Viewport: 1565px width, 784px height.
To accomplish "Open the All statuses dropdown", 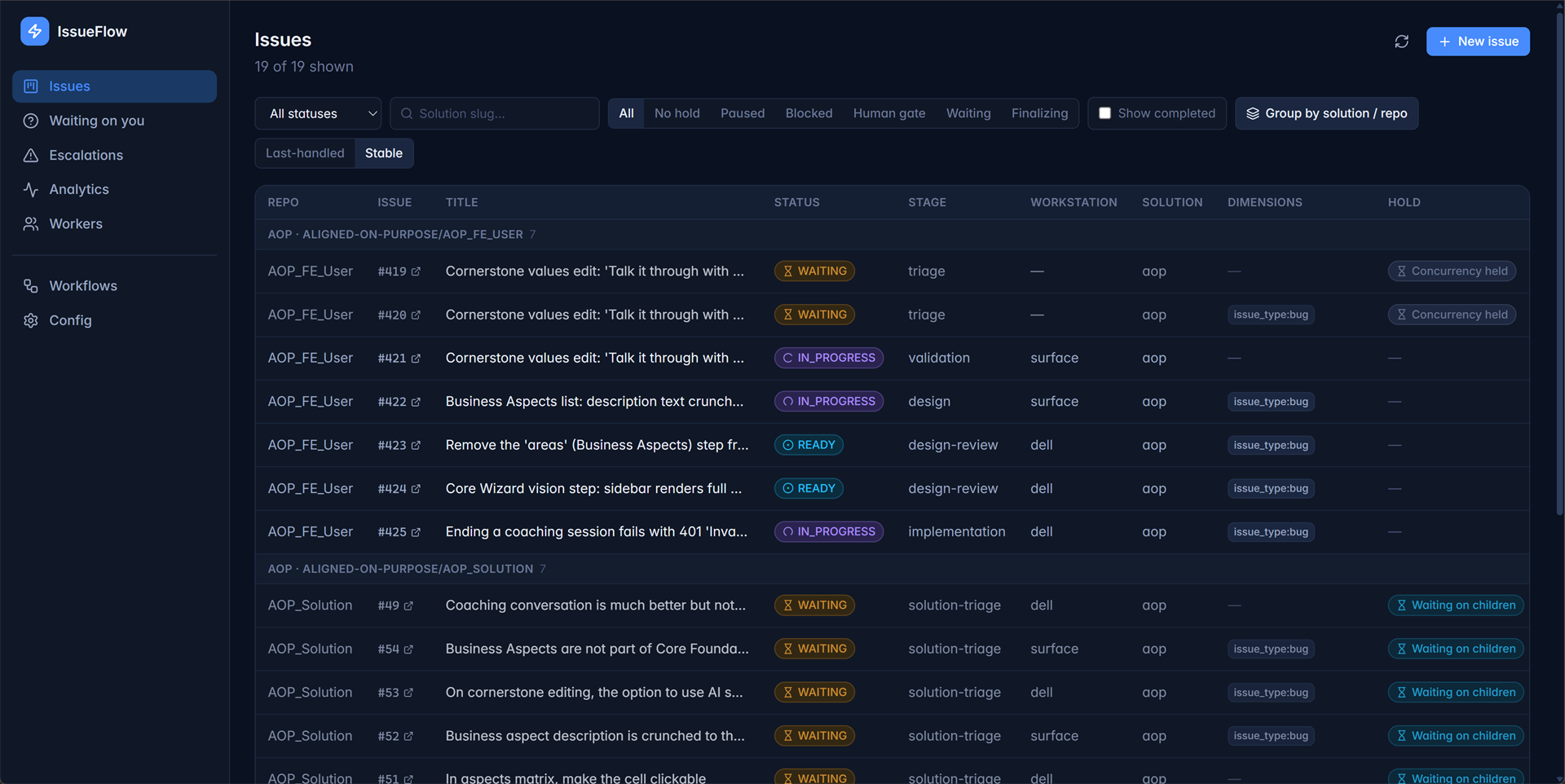I will [x=318, y=113].
